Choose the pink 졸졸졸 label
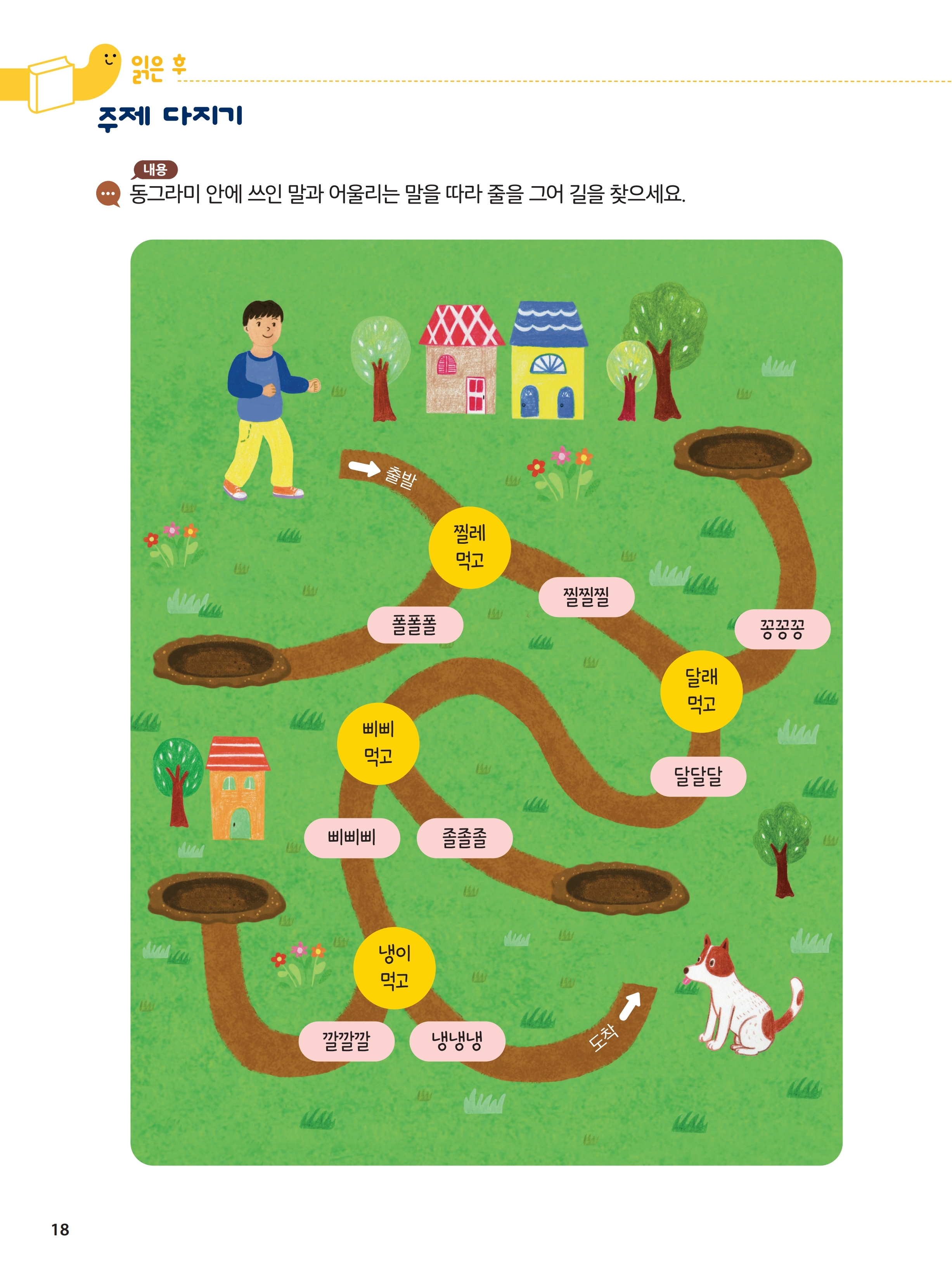This screenshot has width=952, height=1278. pyautogui.click(x=464, y=838)
